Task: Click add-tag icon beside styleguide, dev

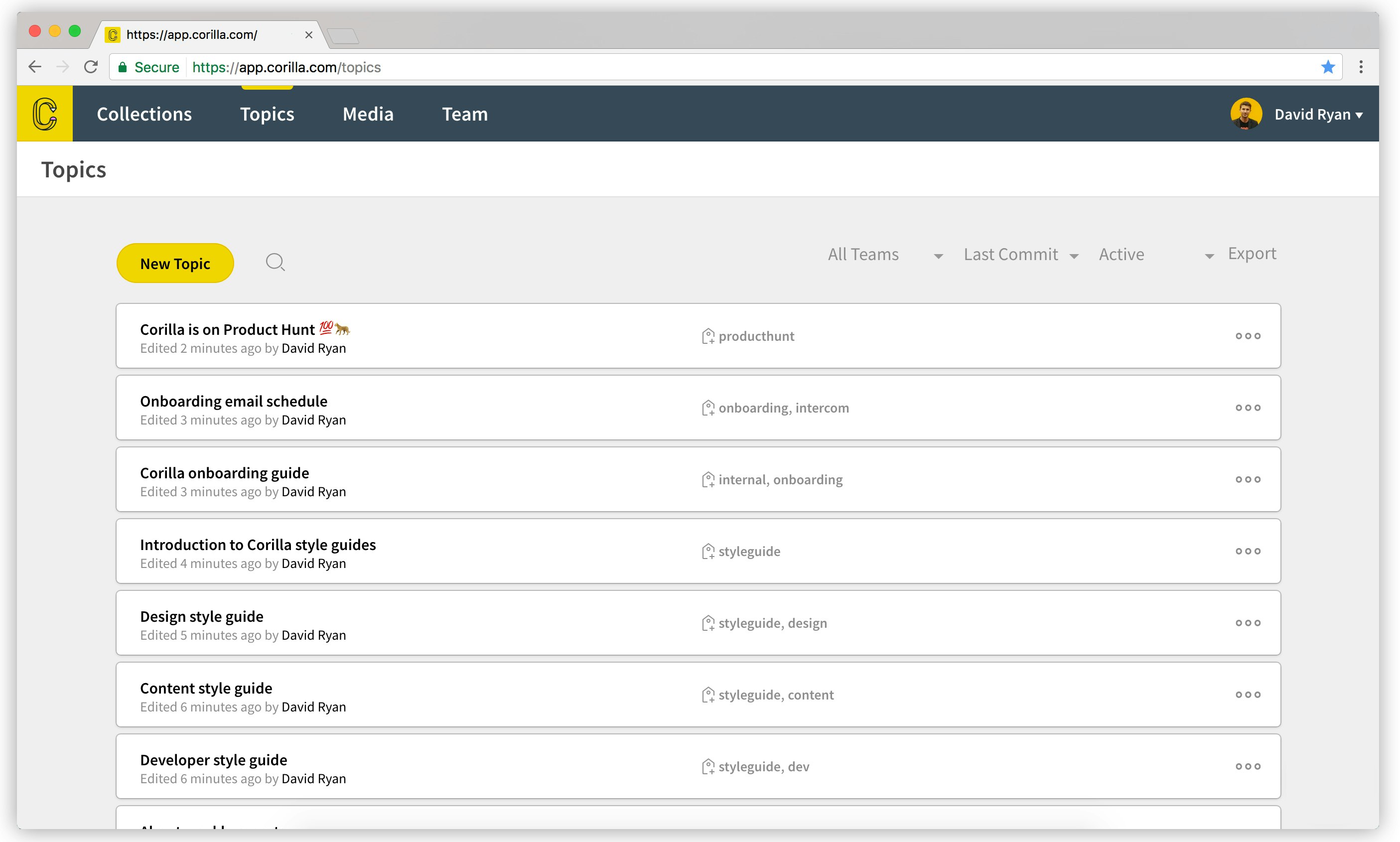Action: click(x=707, y=767)
